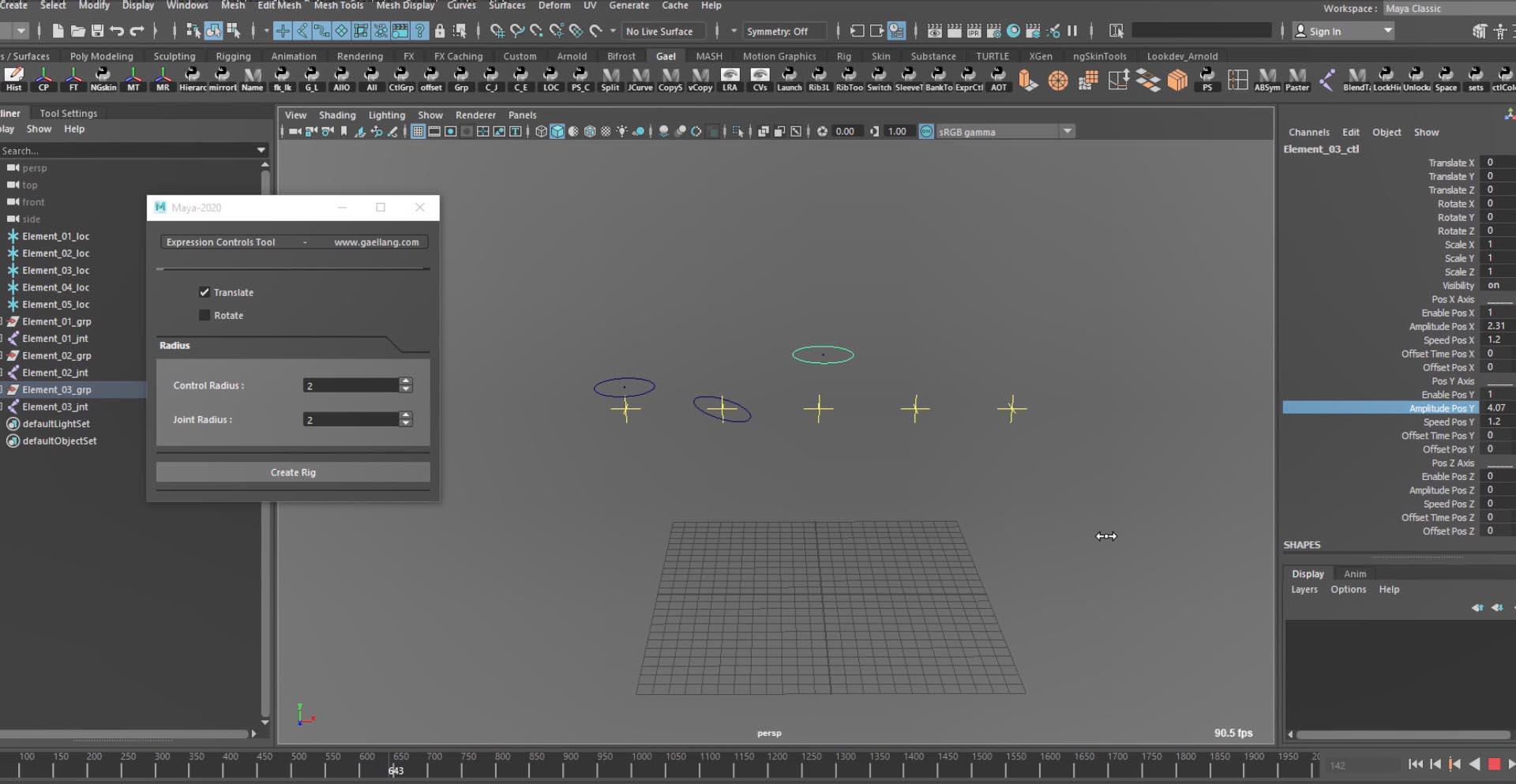Switch to the Rigging shelf tab

click(233, 56)
